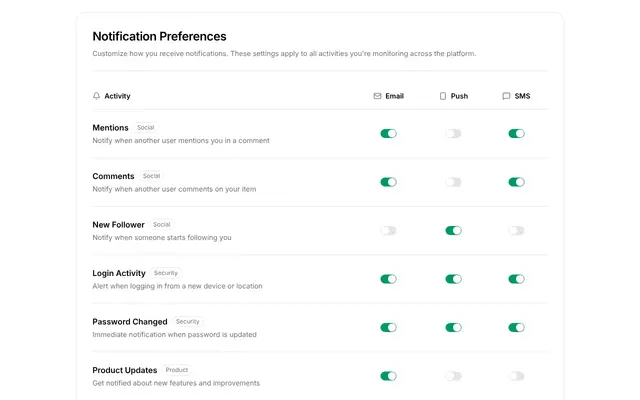Click the Social tag next to Mentions
This screenshot has height=400, width=640.
(x=146, y=127)
